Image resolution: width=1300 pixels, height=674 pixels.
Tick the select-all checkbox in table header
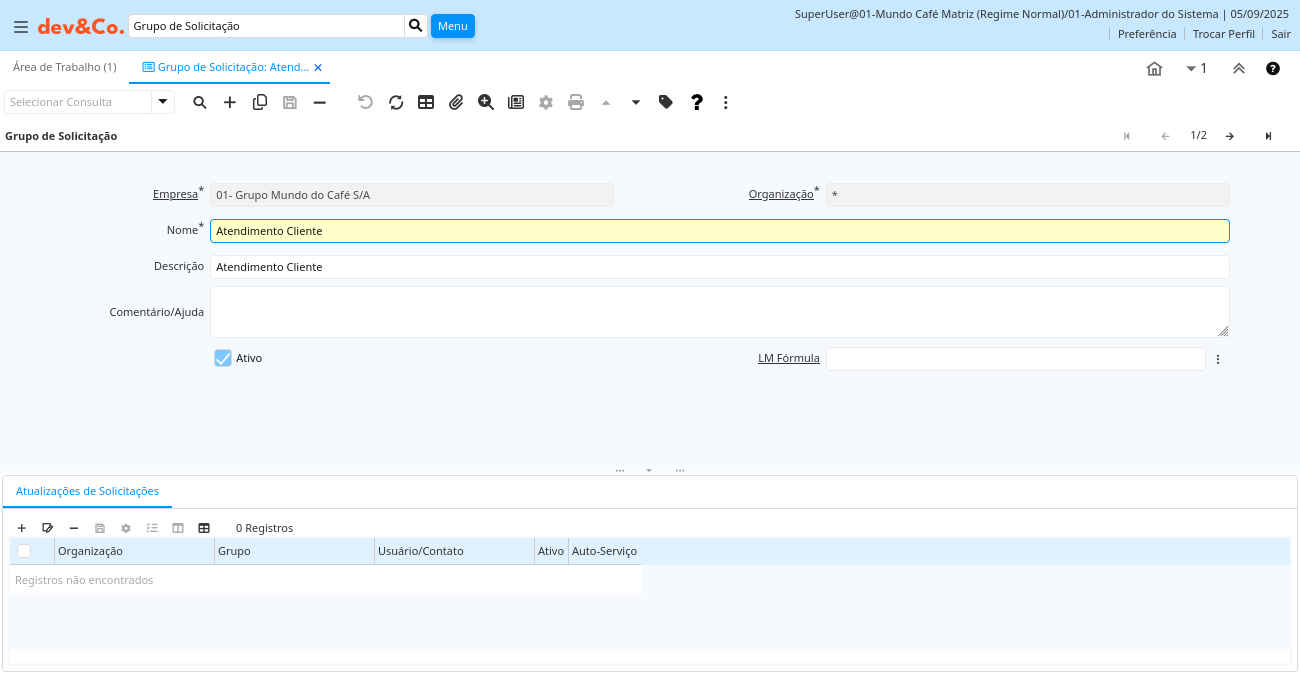(24, 551)
